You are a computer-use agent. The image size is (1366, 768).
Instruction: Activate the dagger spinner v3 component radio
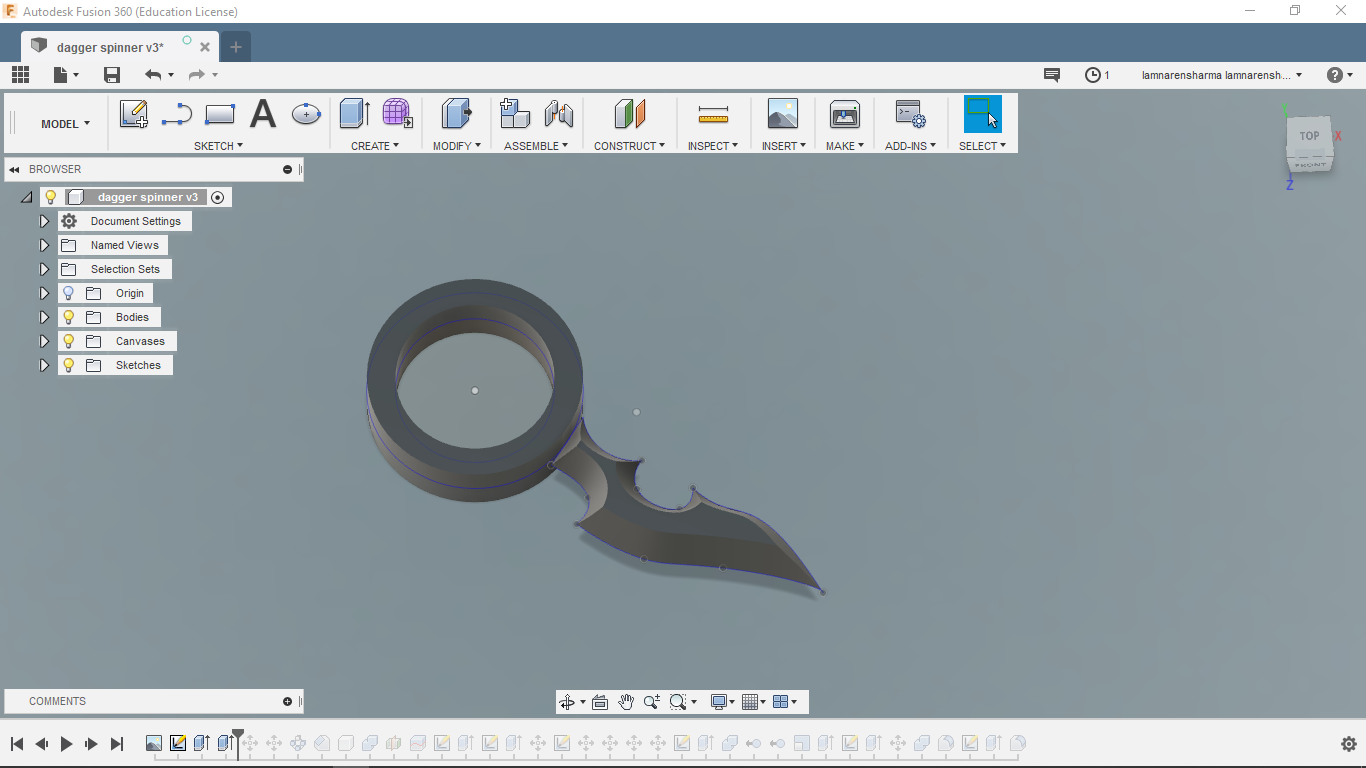click(x=218, y=197)
